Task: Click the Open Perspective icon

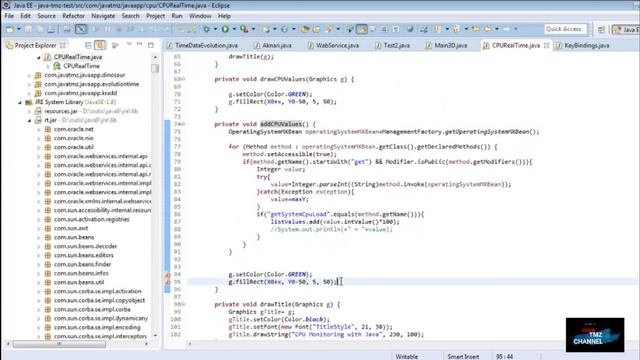Action: tap(601, 29)
